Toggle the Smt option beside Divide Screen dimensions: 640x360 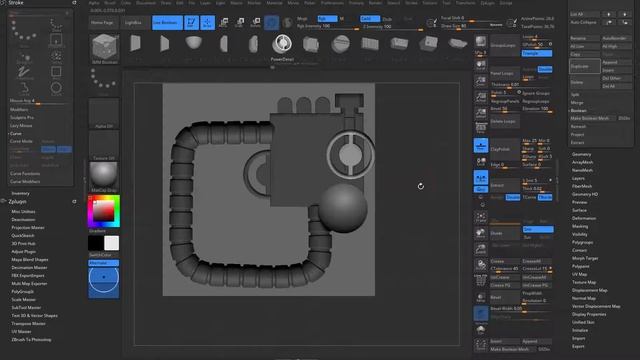pos(538,229)
